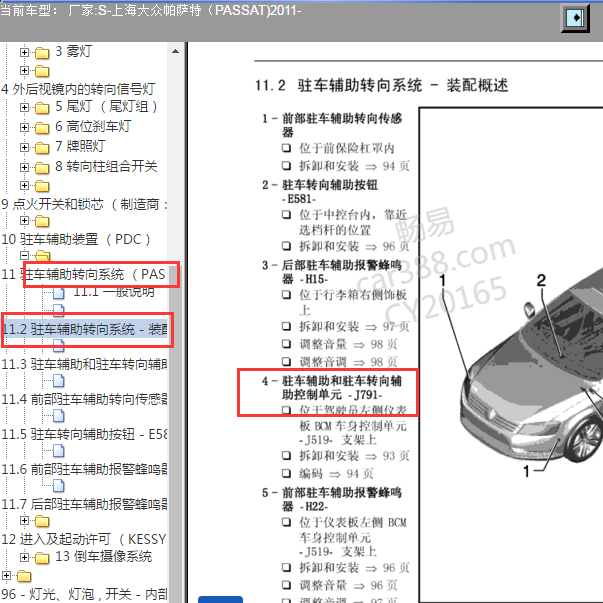Click folder icon below '11.7 后部驻车辅助报警蜂鸣器'
The width and height of the screenshot is (603, 603).
pyautogui.click(x=42, y=521)
